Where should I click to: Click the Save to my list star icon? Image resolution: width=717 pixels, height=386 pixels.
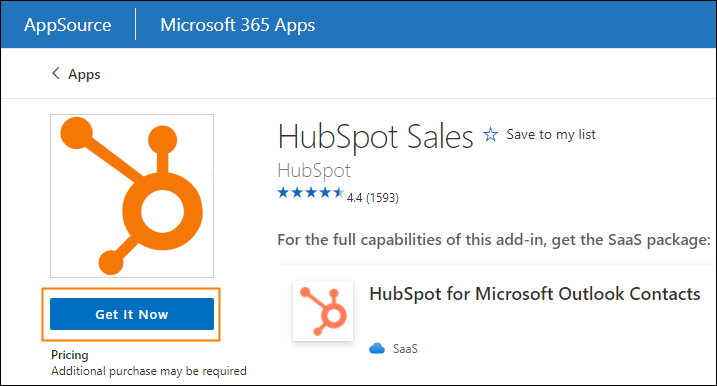491,134
